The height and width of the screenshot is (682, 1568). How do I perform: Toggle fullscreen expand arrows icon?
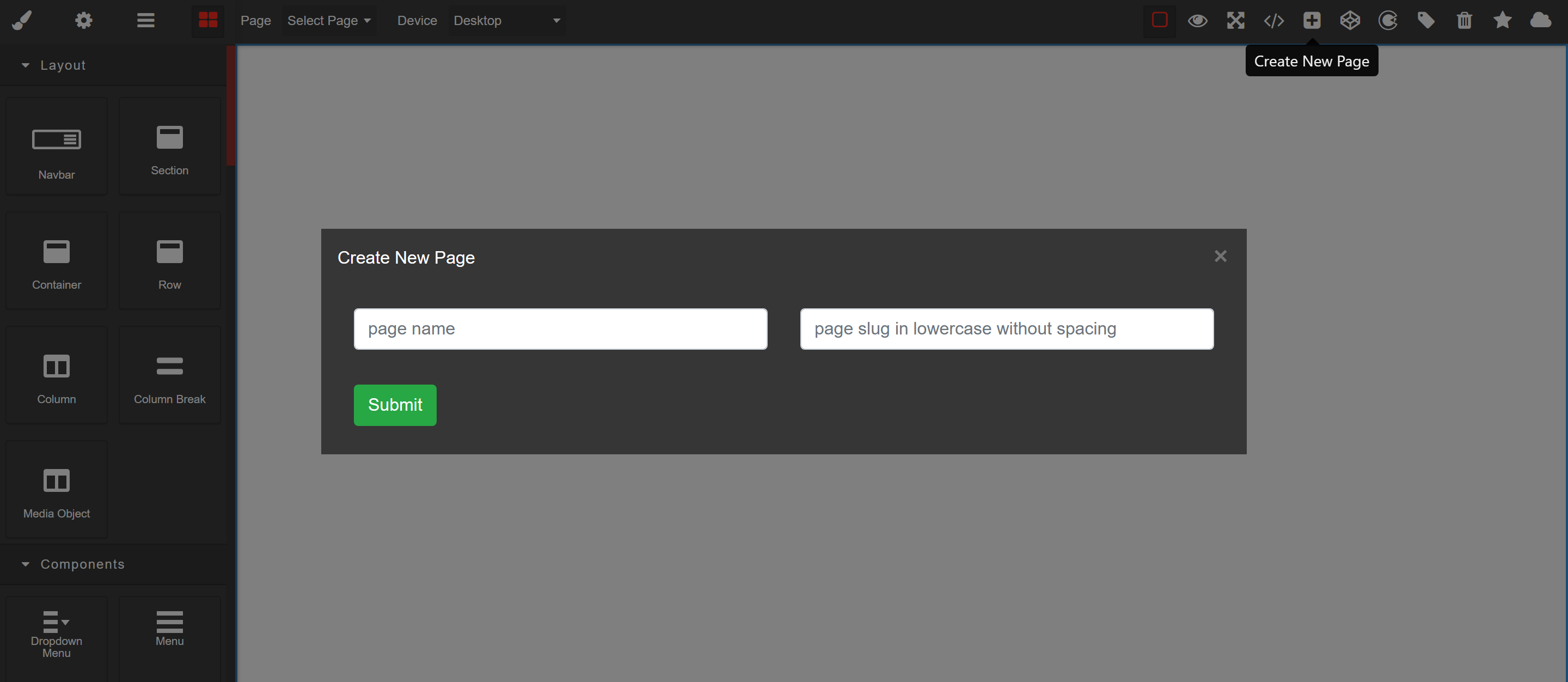click(x=1236, y=21)
